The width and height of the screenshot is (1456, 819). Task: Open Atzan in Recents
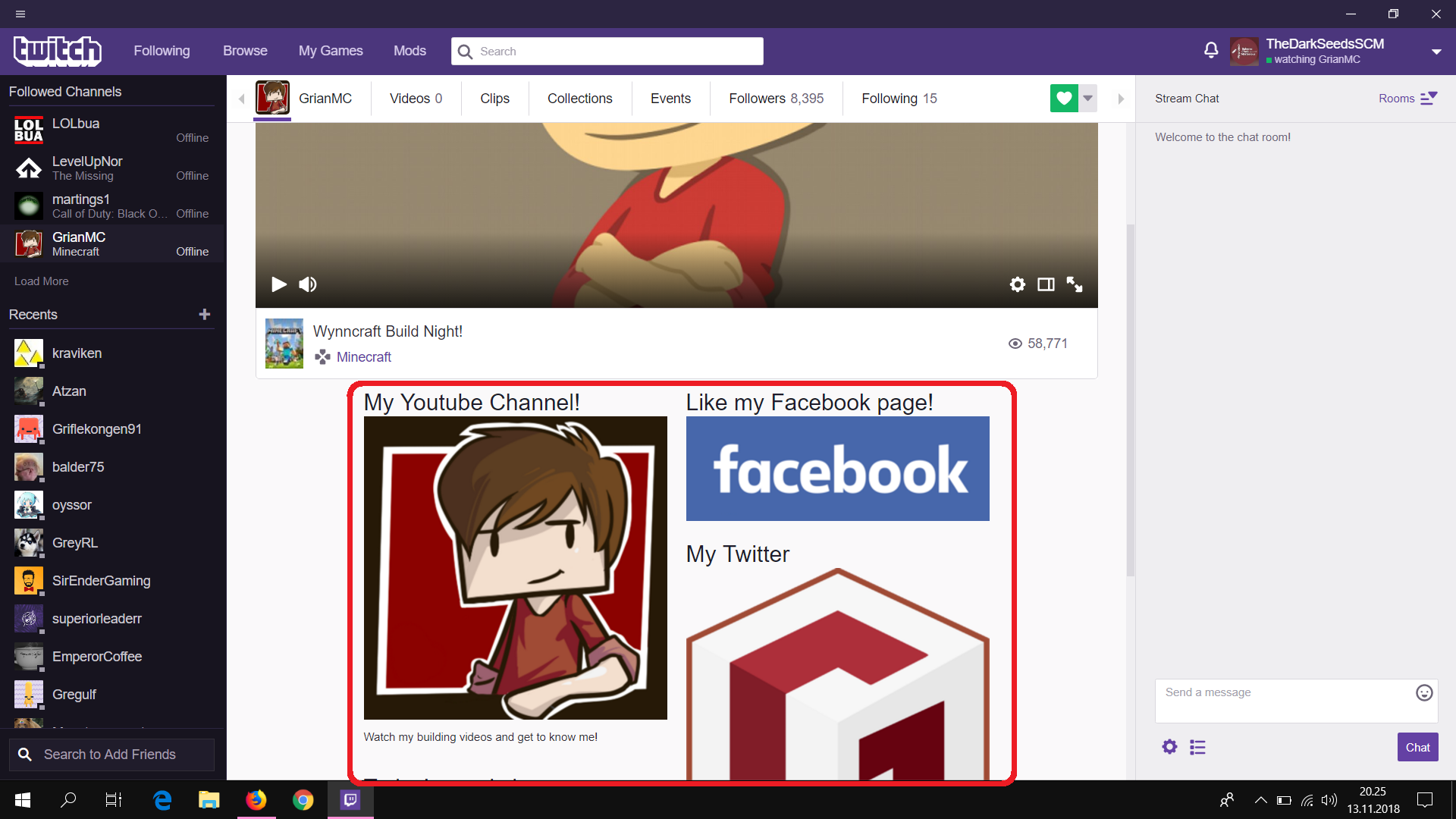click(x=113, y=391)
